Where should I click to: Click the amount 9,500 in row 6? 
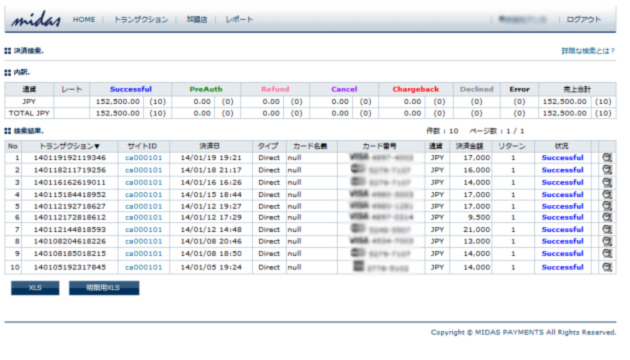[479, 217]
